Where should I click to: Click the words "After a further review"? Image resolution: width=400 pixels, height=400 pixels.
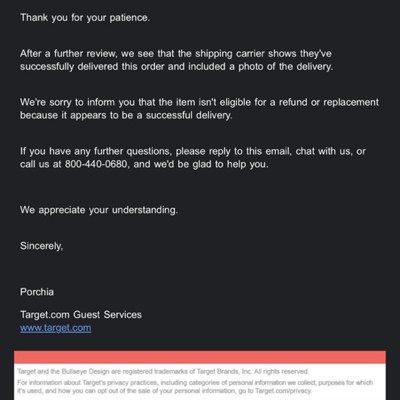(x=68, y=54)
